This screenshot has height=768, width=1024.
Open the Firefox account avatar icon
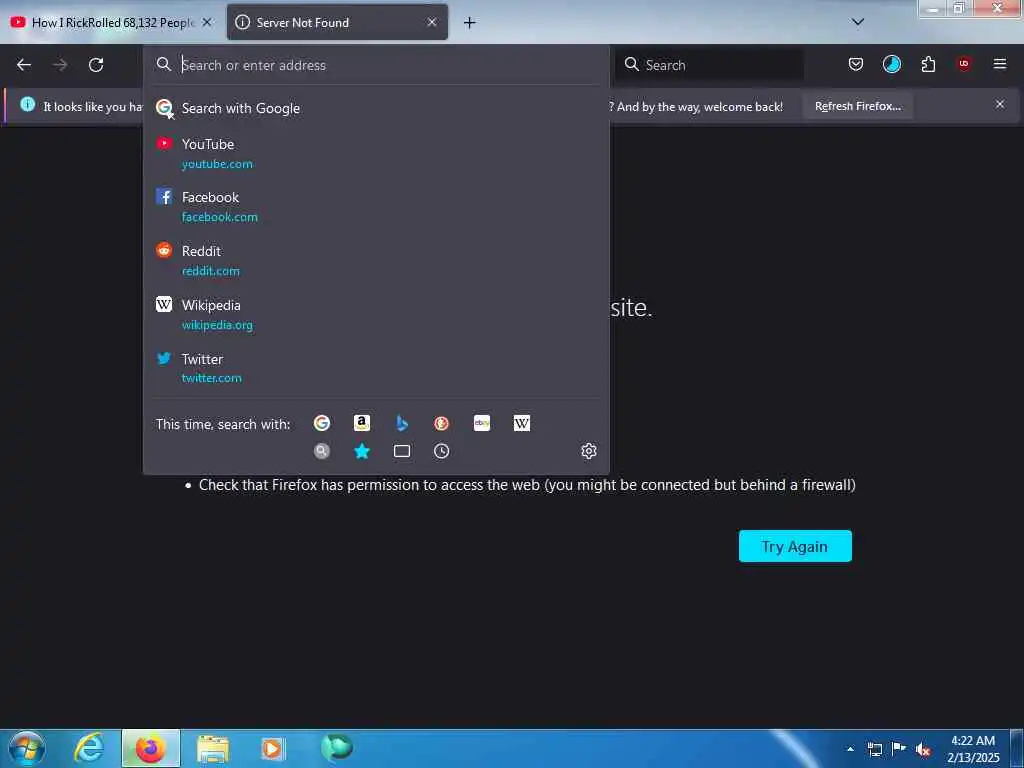pyautogui.click(x=891, y=64)
